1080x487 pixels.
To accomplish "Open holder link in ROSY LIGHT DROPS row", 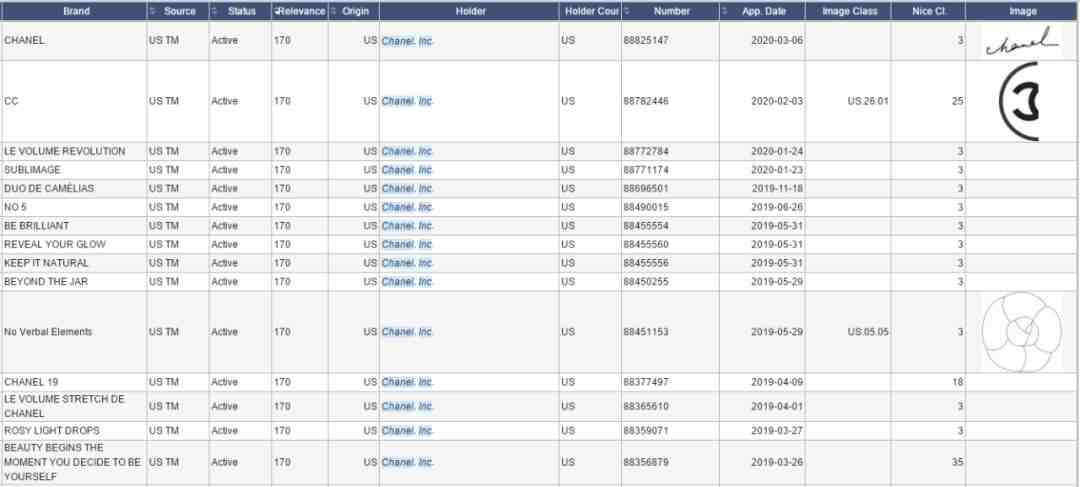I will coord(407,431).
